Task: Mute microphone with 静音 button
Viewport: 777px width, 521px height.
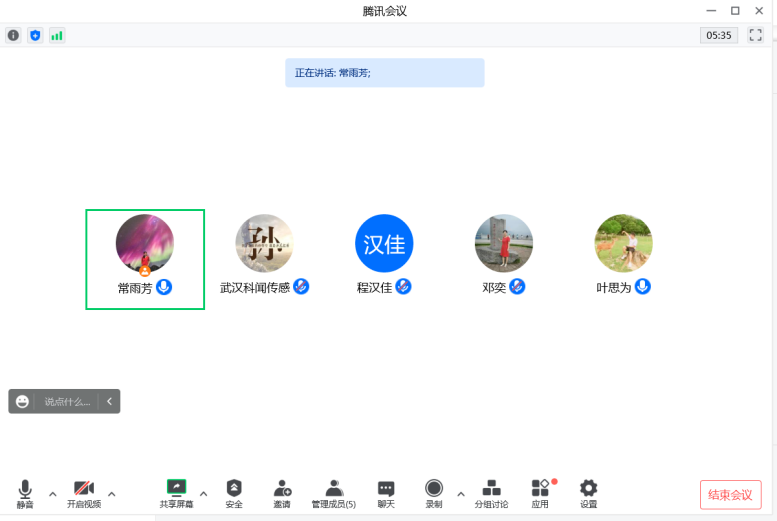Action: click(25, 493)
